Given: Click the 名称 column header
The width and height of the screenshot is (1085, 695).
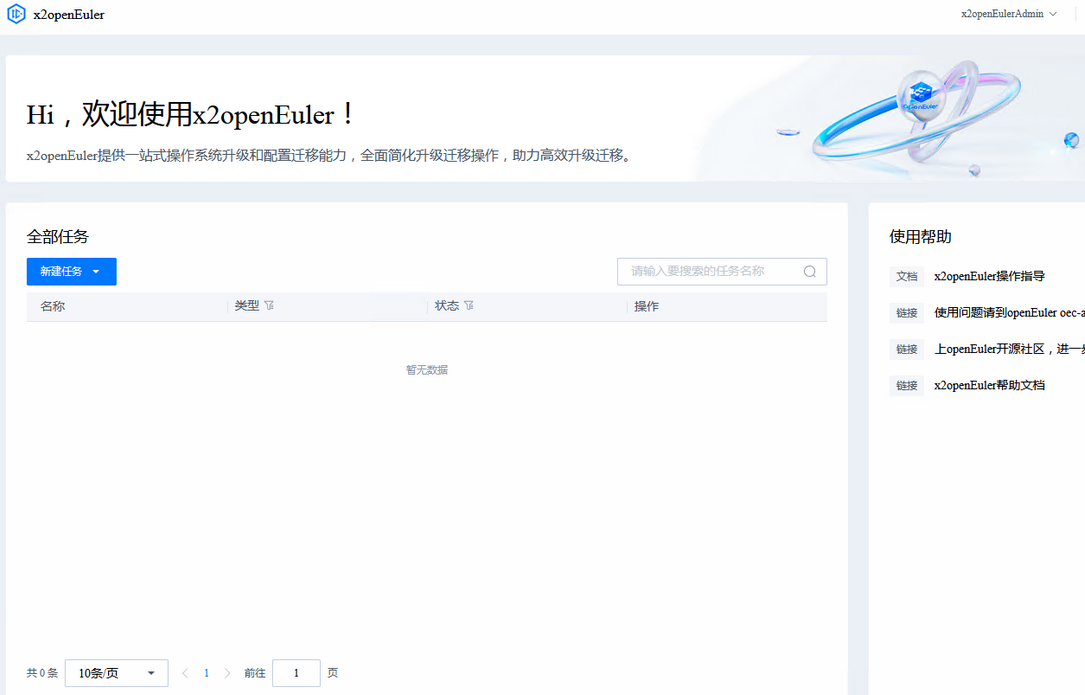Looking at the screenshot, I should point(53,306).
